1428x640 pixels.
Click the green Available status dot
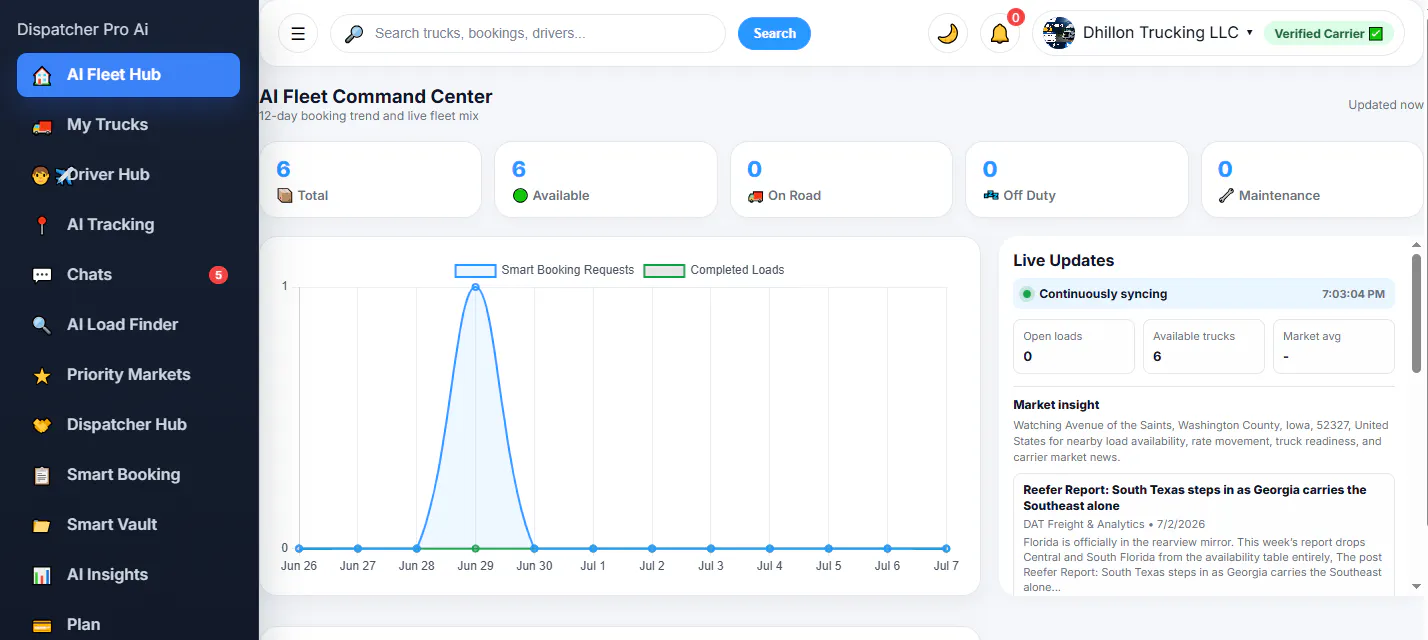(520, 195)
